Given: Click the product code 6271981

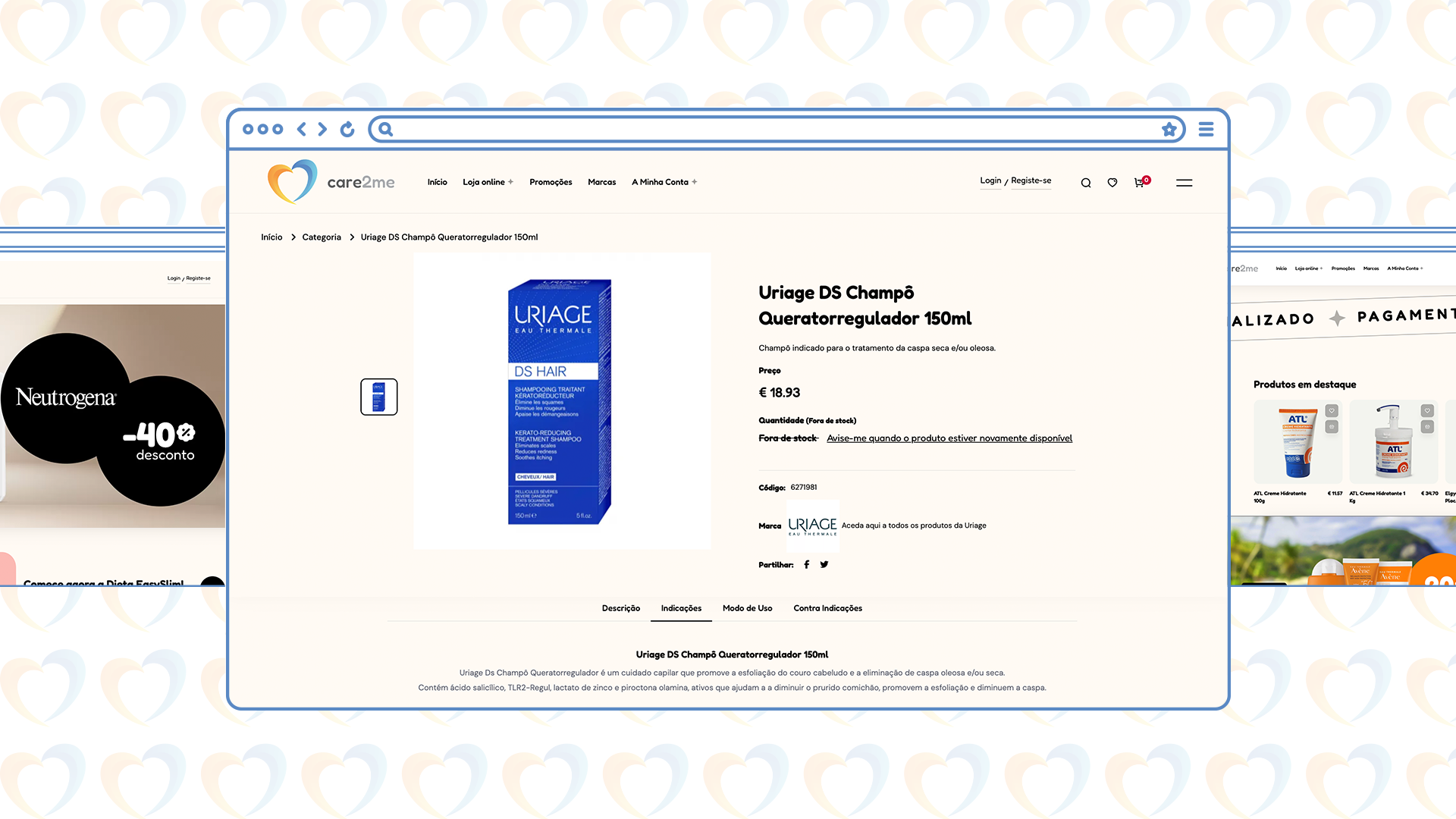Looking at the screenshot, I should 803,488.
